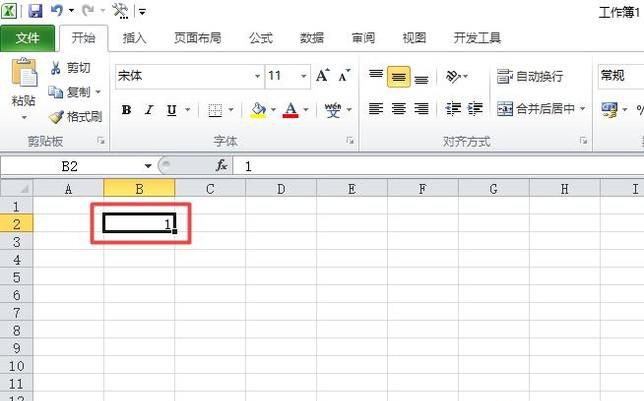644x401 pixels.
Task: Select bottom vertical alignment
Action: point(421,77)
